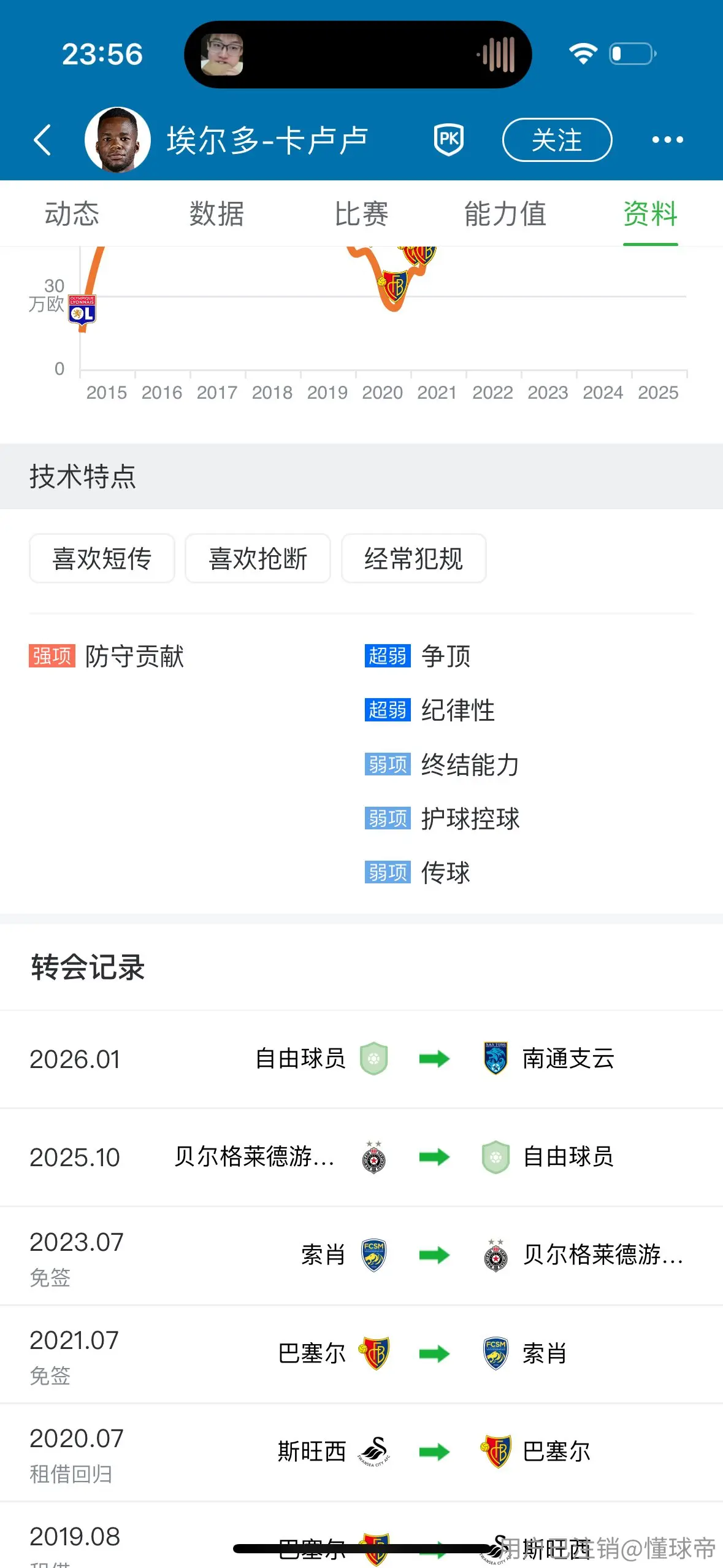Tap the Basel crest on value chart
723x1568 pixels.
pyautogui.click(x=395, y=286)
